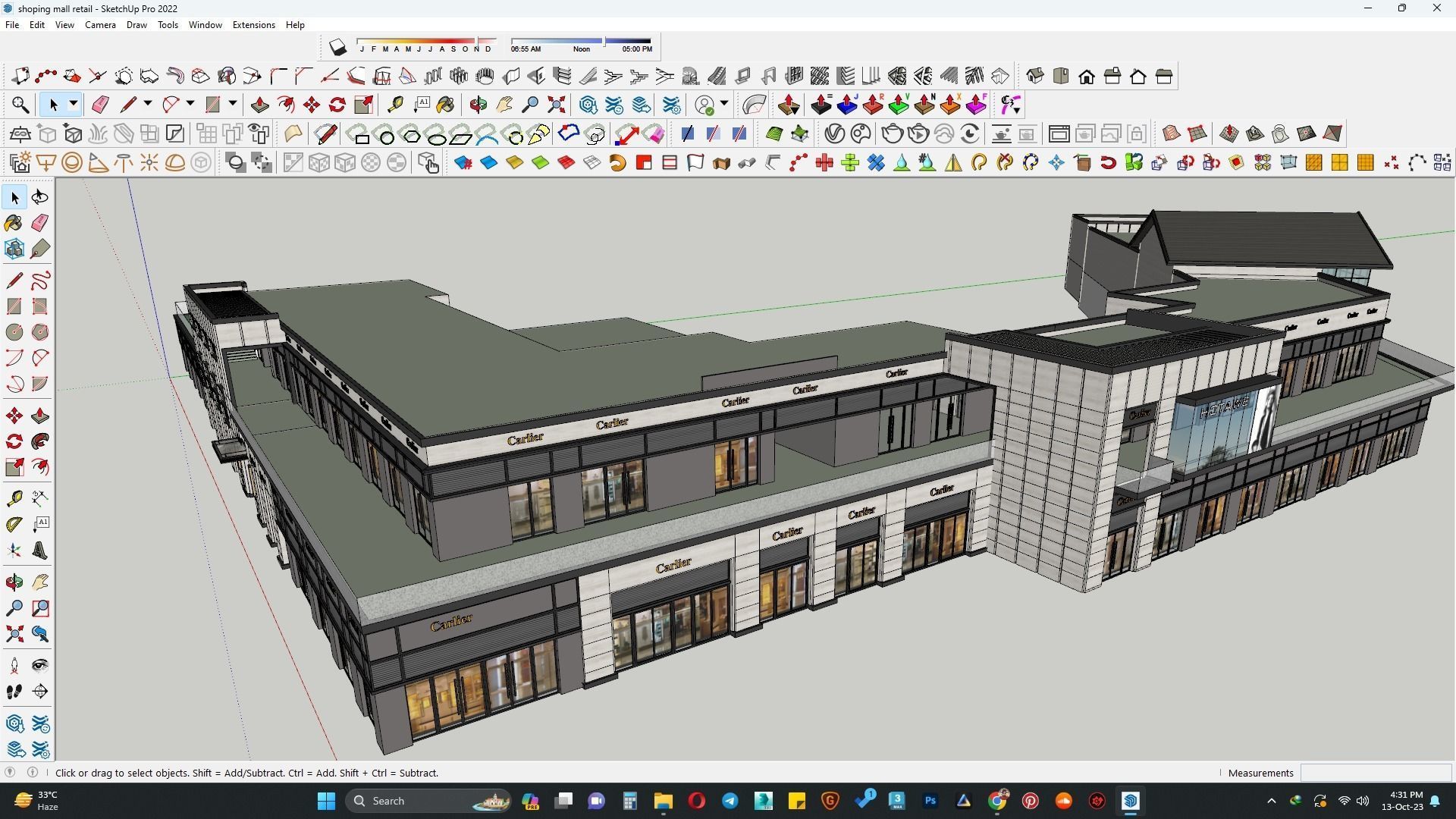Select the Sandbox Drape tool

1281,134
